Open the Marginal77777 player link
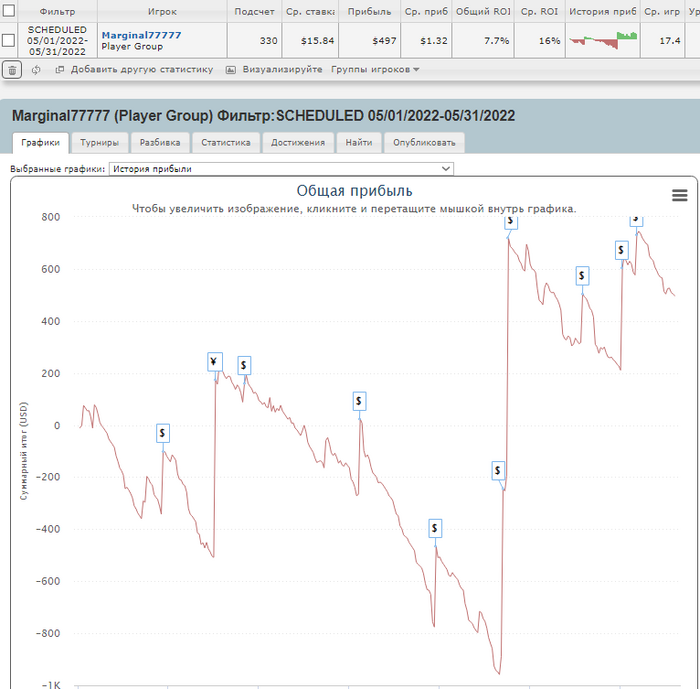The width and height of the screenshot is (700, 689). [141, 35]
